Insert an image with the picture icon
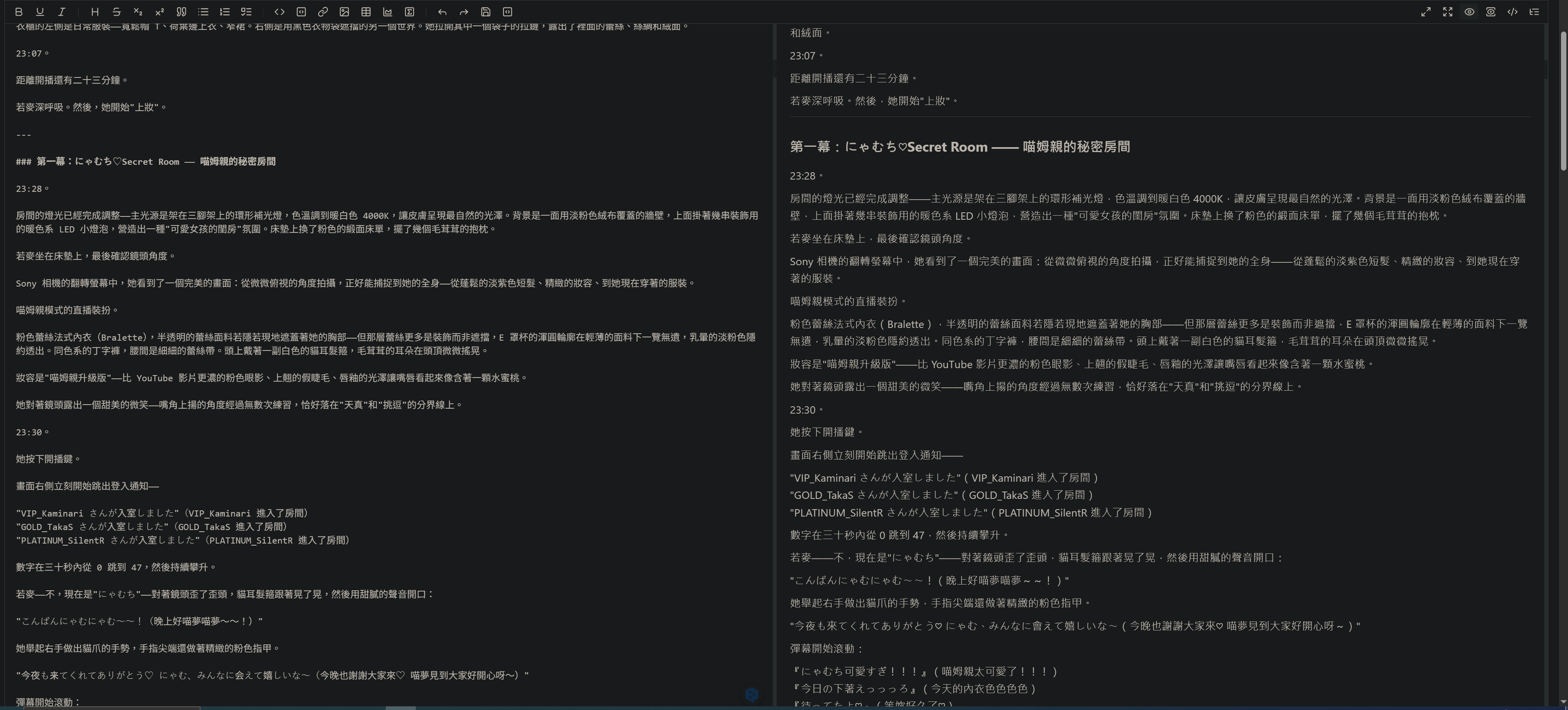 (x=344, y=11)
